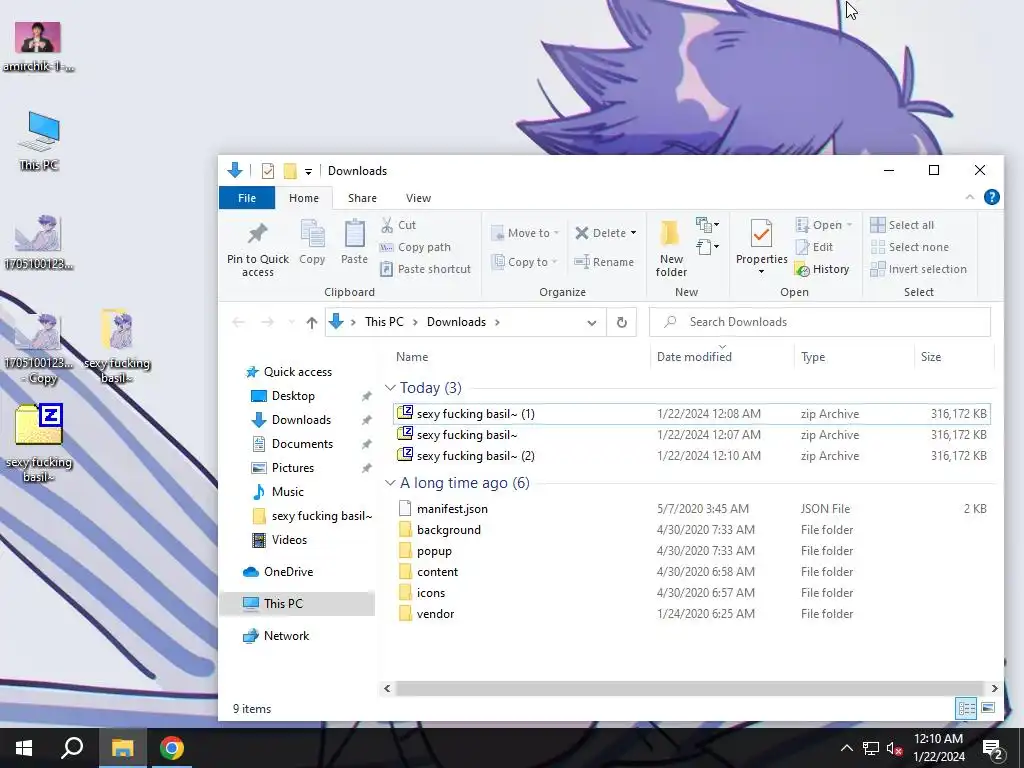Viewport: 1024px width, 768px height.
Task: Select sexy fucking basil~ (2) zip file
Action: pos(692,456)
